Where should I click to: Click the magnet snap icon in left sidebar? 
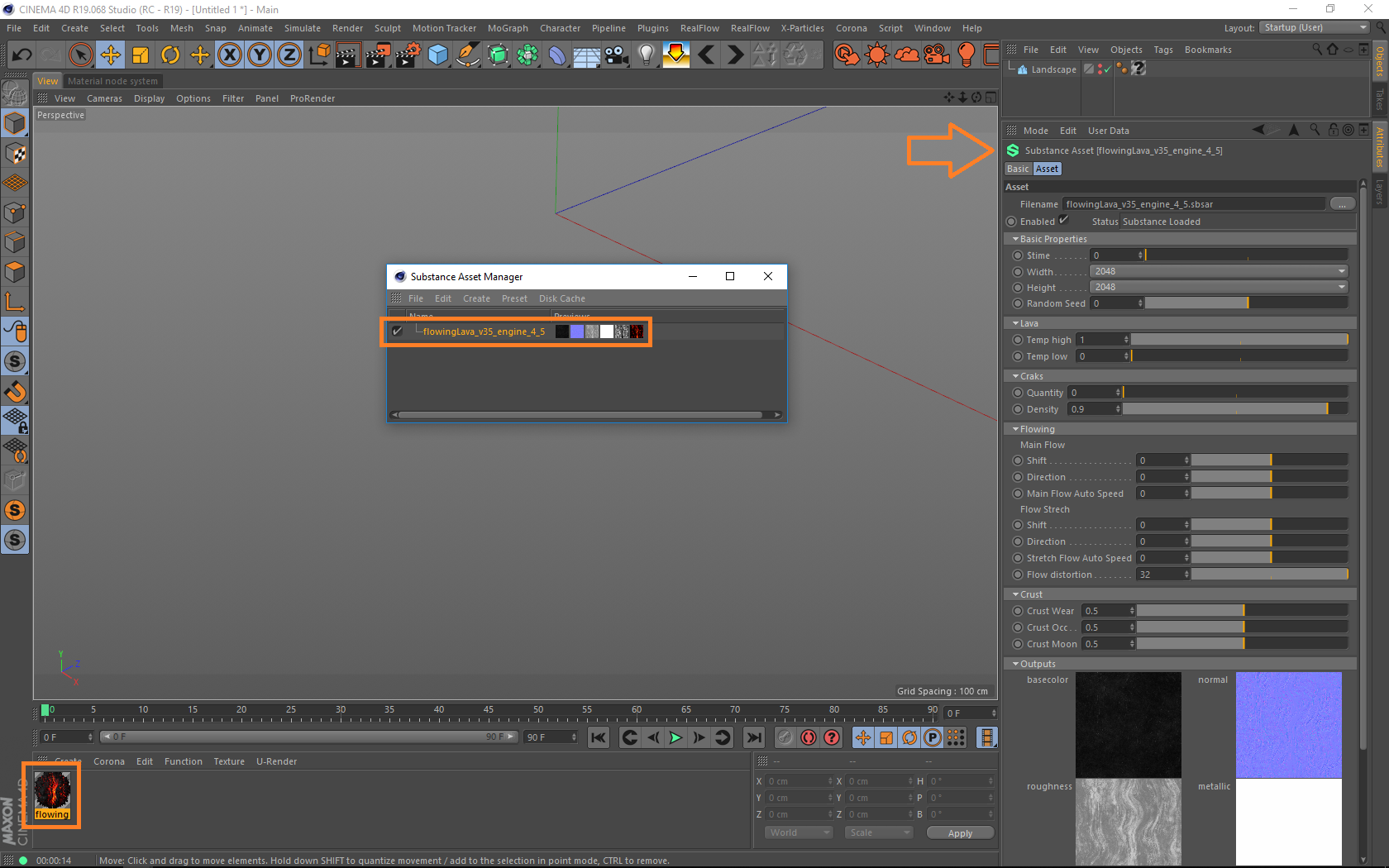pos(15,392)
